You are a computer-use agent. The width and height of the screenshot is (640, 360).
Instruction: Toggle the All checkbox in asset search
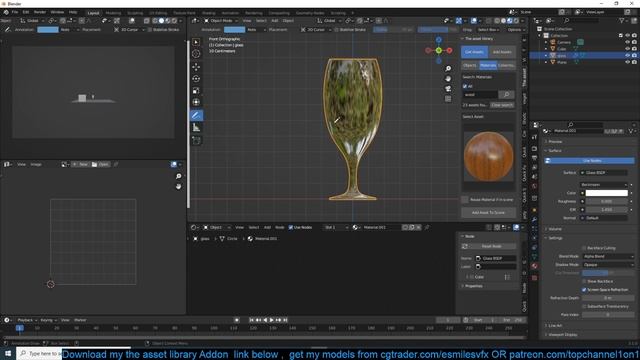[x=464, y=87]
